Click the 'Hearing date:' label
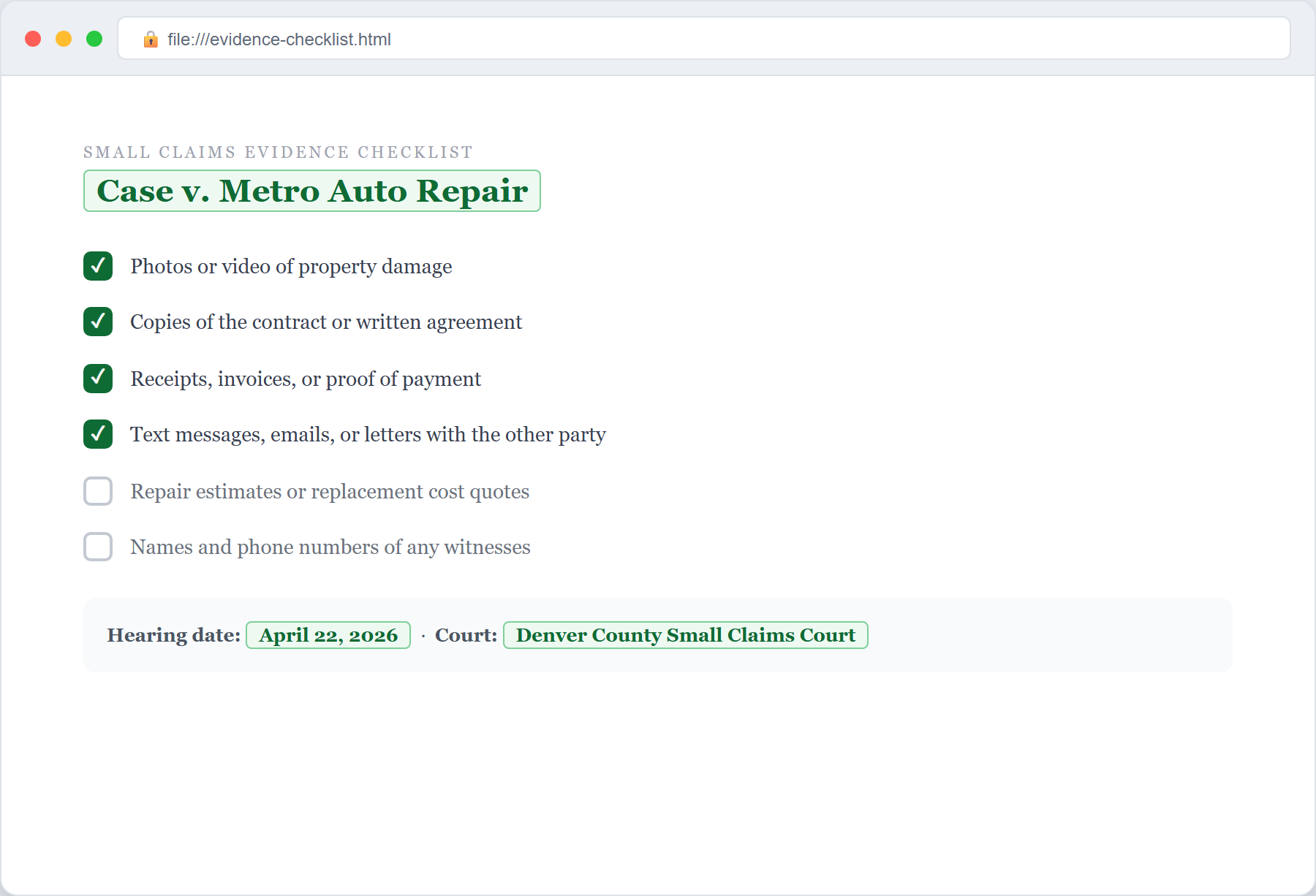This screenshot has width=1316, height=896. pos(174,635)
